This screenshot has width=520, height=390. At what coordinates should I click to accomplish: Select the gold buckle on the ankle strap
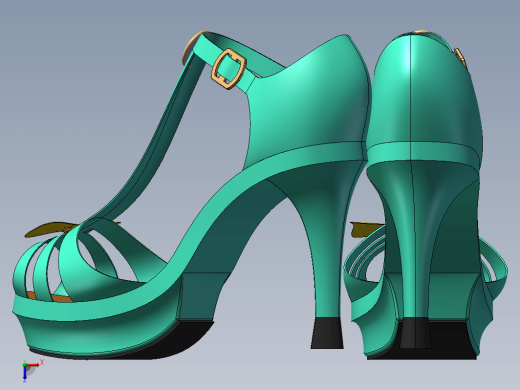[x=229, y=69]
